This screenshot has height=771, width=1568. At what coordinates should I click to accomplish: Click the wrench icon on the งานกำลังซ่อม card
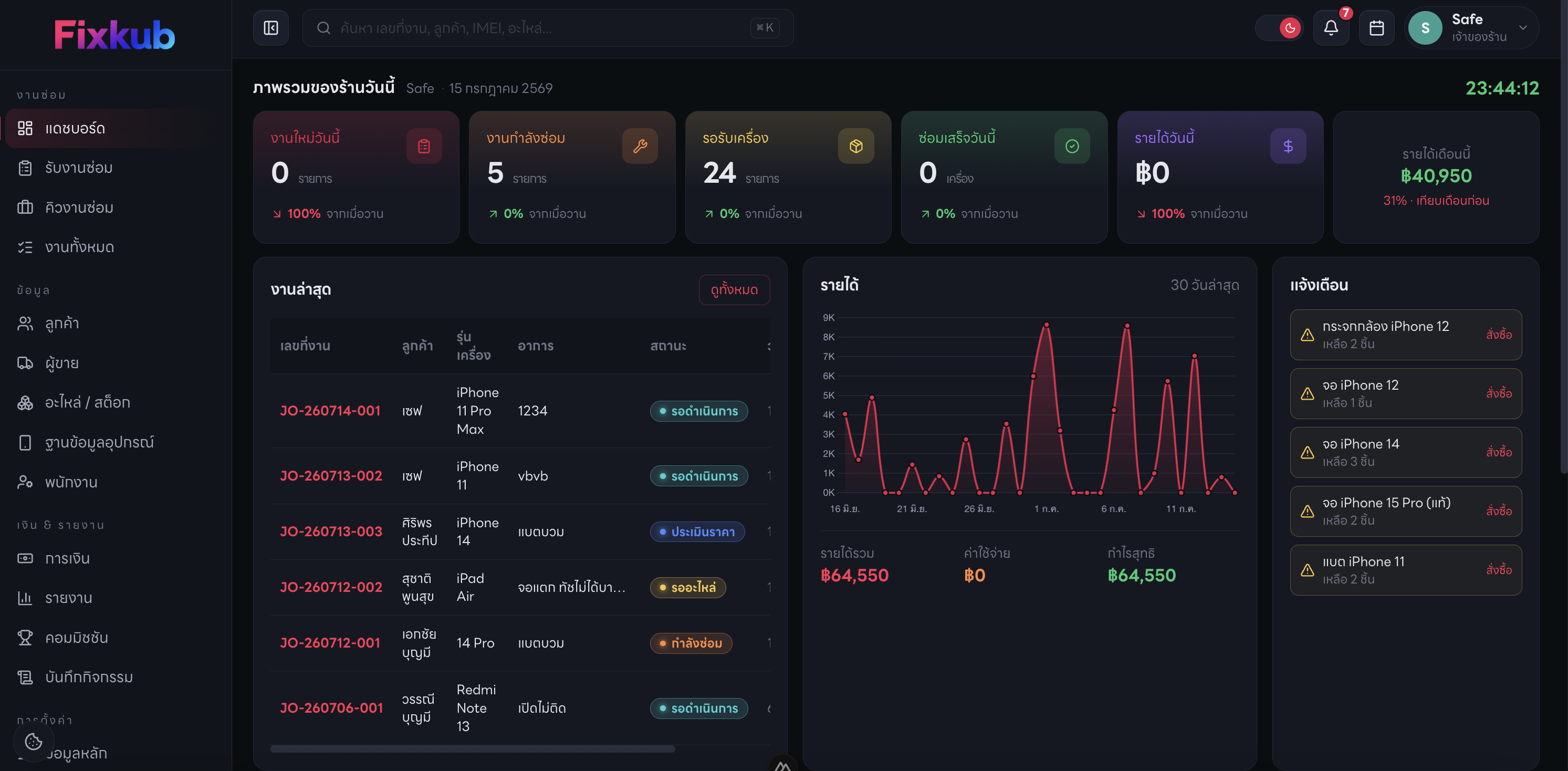coord(640,146)
